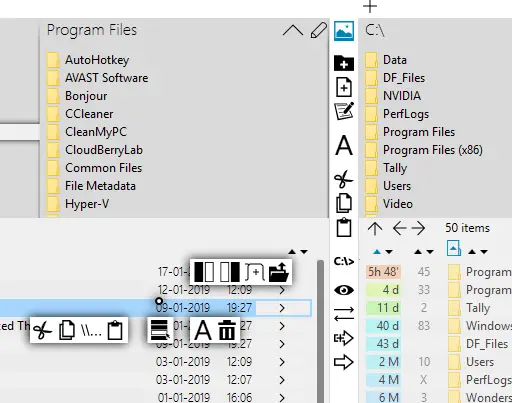Screen dimensions: 512x403
Task: Open command prompt C:\> icon
Action: 344,261
